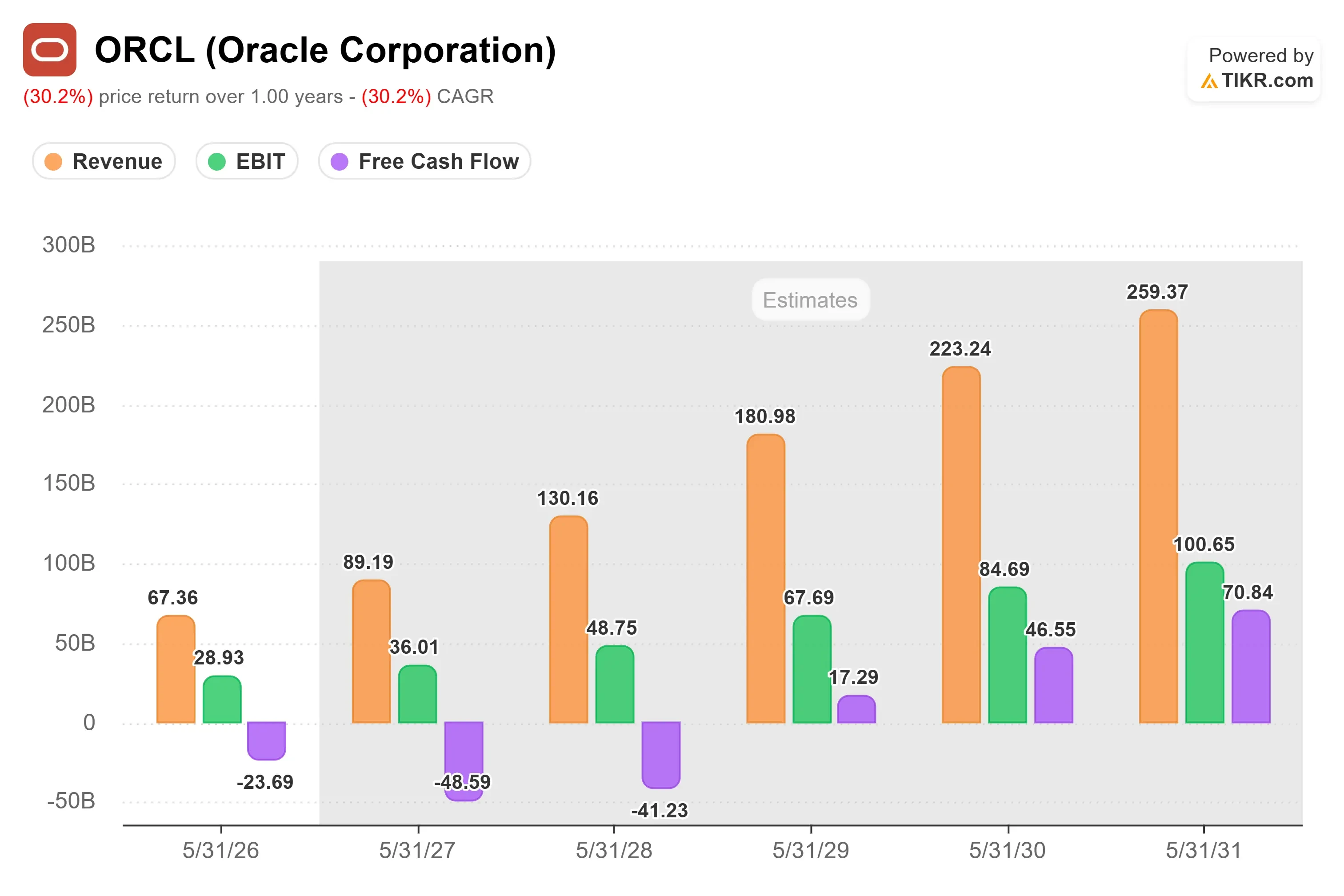1344x896 pixels.
Task: Click the 5/31/31 axis label
Action: click(1204, 850)
